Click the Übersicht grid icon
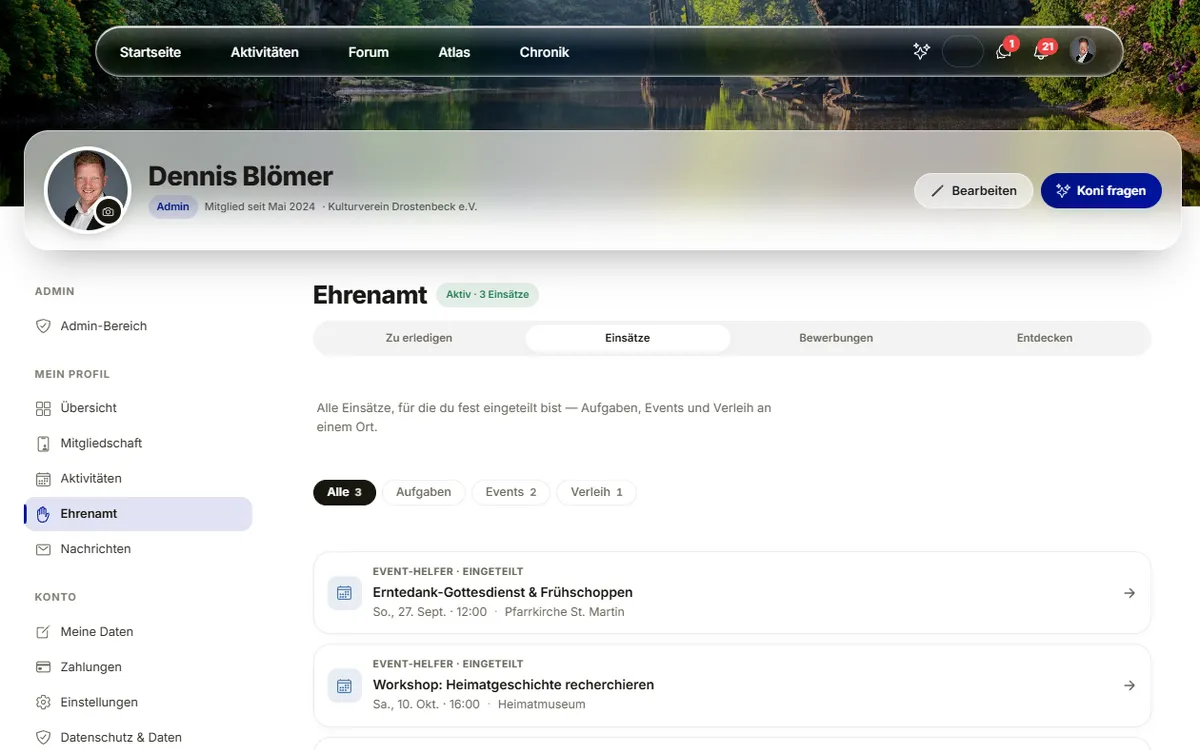Screen dimensions: 1200x750 pyautogui.click(x=43, y=408)
